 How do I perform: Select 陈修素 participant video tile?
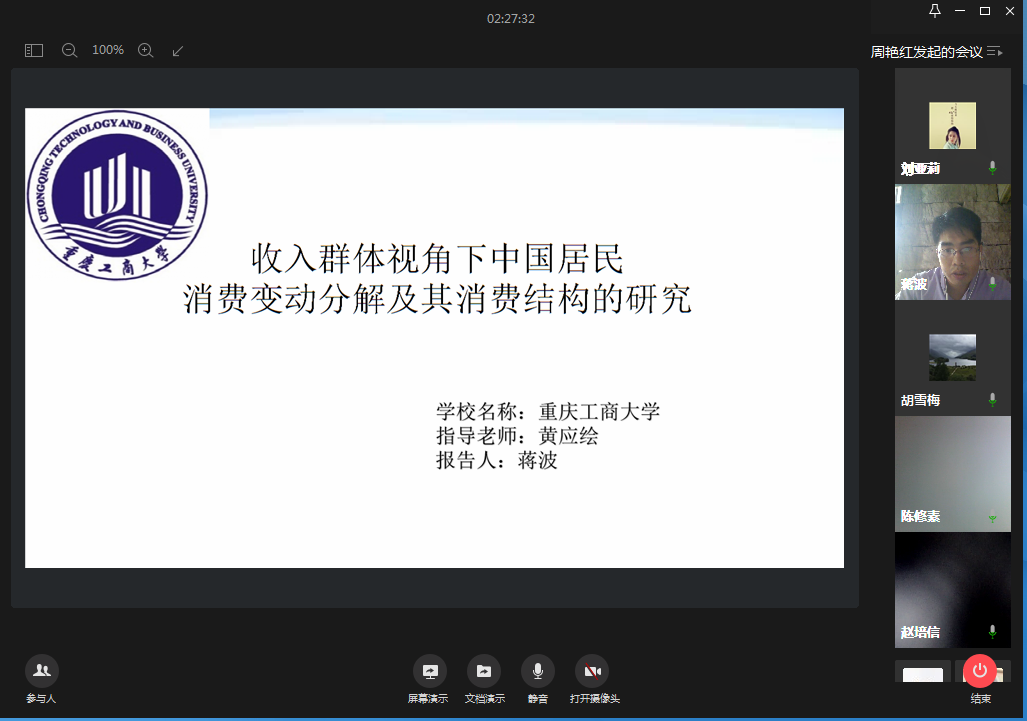click(x=952, y=473)
